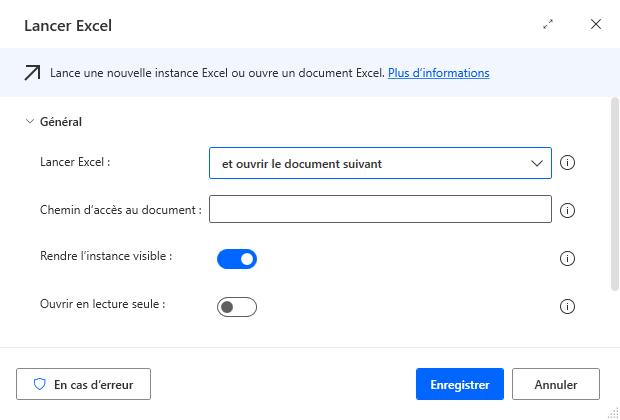
Task: Click the 'Ouvrir en lecture seule :' label
Action: coord(102,304)
